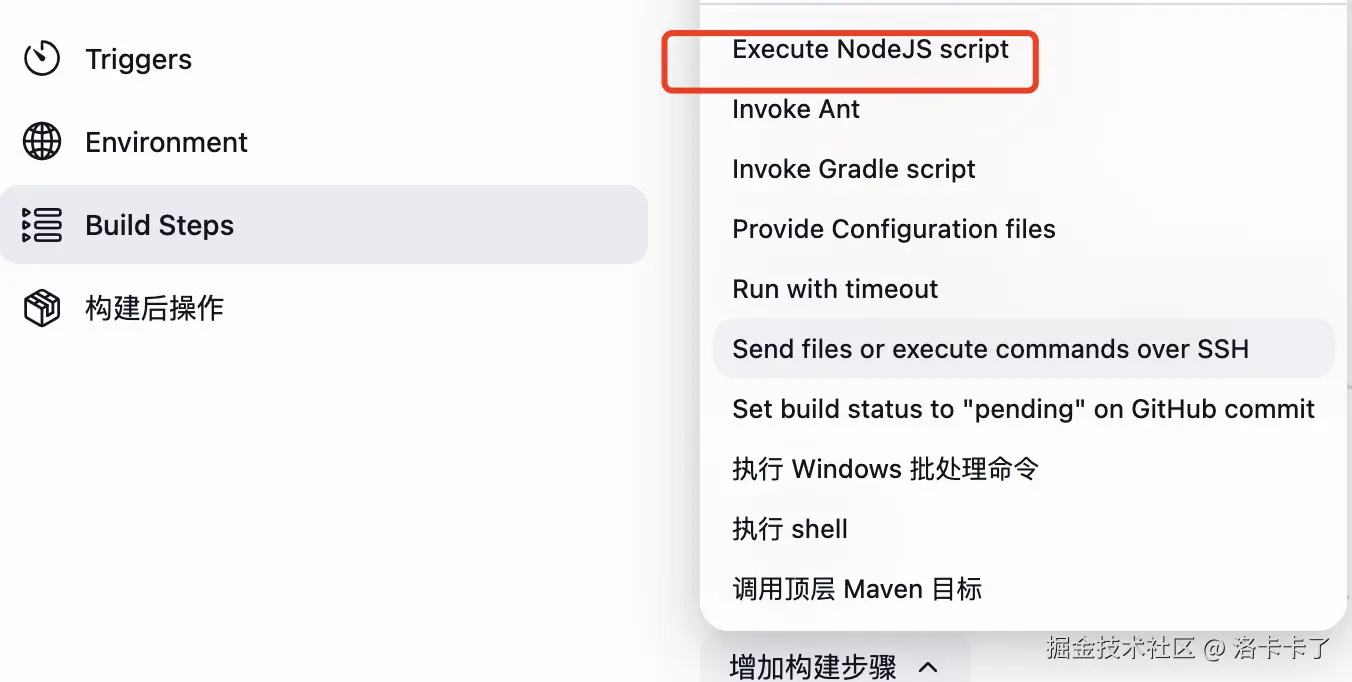The height and width of the screenshot is (682, 1352).
Task: Click the Environment globe icon
Action: (x=42, y=142)
